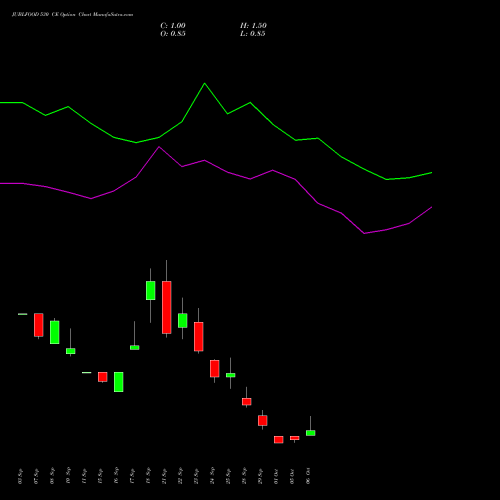Click the peak of the green indicator line
This screenshot has height=500, width=500.
[x=204, y=83]
